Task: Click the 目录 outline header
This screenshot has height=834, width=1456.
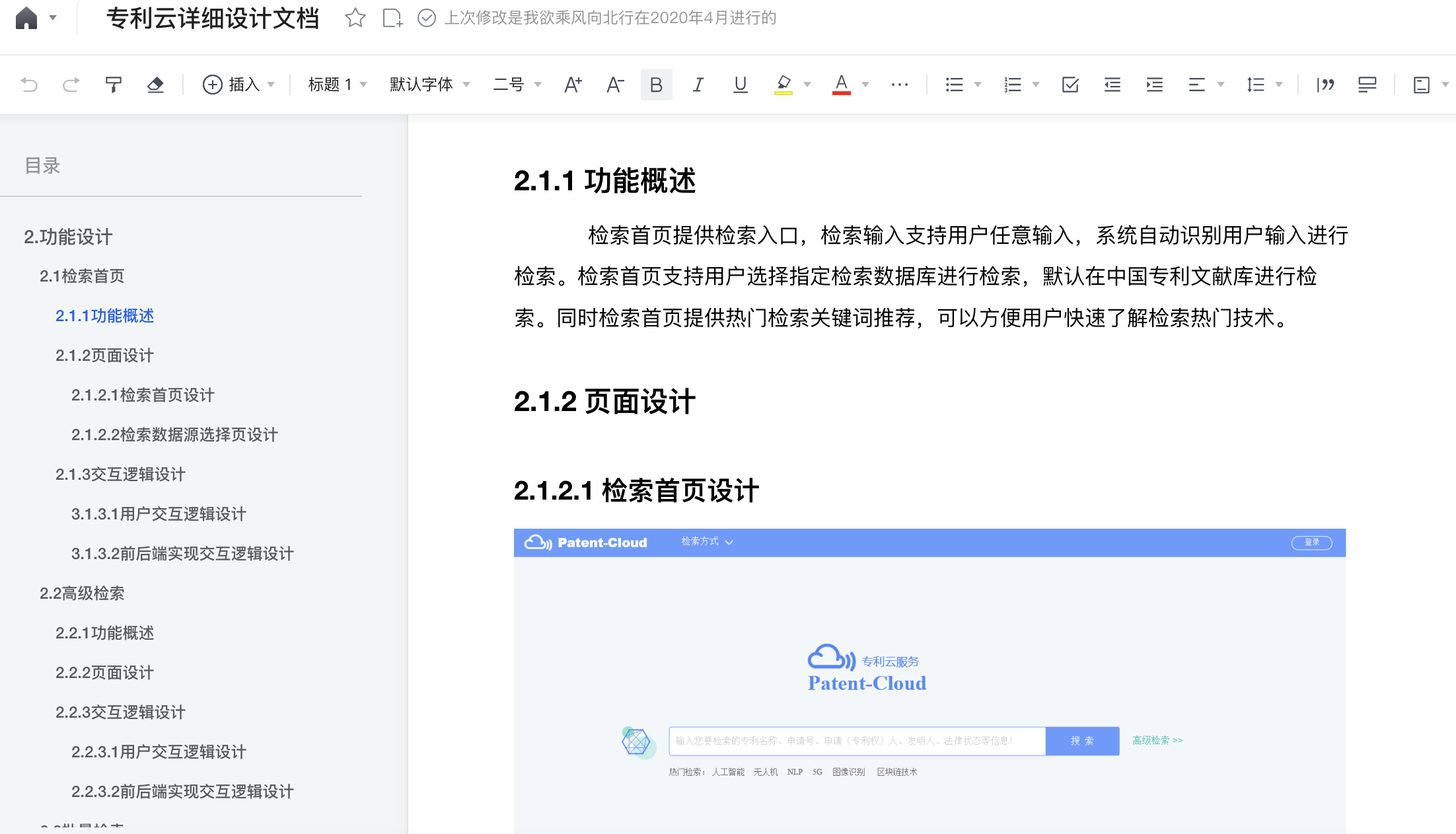Action: [x=42, y=165]
